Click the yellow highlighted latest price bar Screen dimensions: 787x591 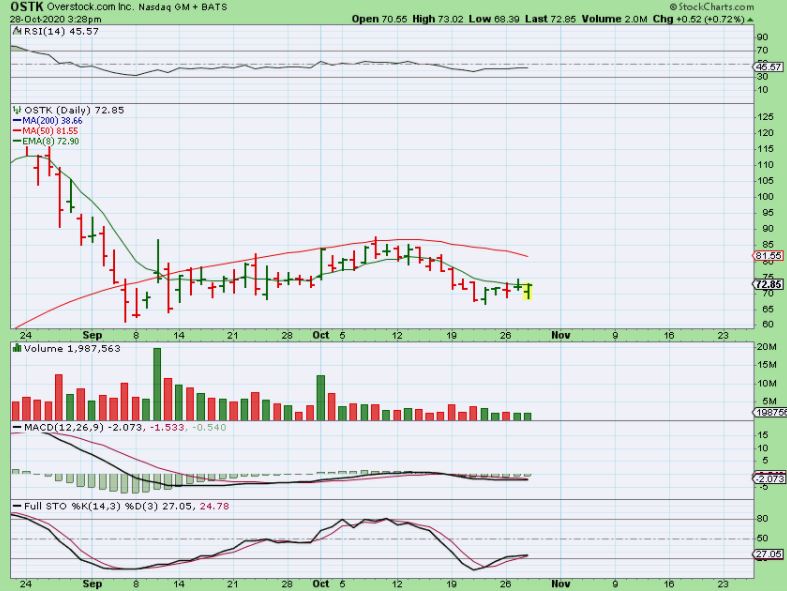coord(528,291)
